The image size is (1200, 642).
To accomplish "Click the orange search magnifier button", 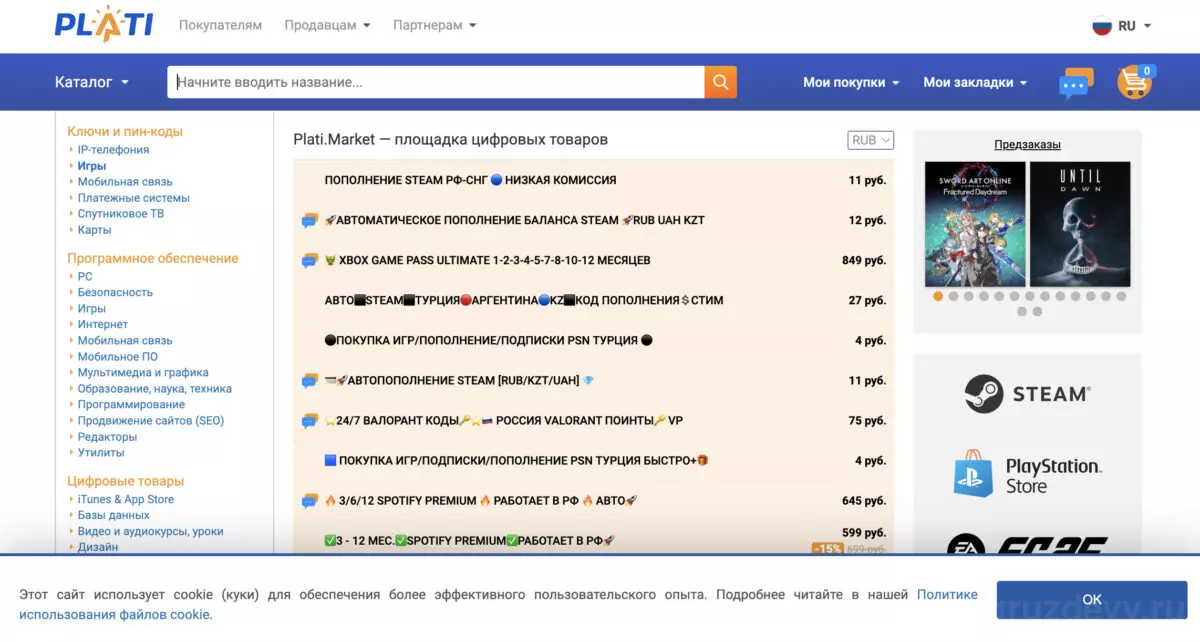I will 721,82.
